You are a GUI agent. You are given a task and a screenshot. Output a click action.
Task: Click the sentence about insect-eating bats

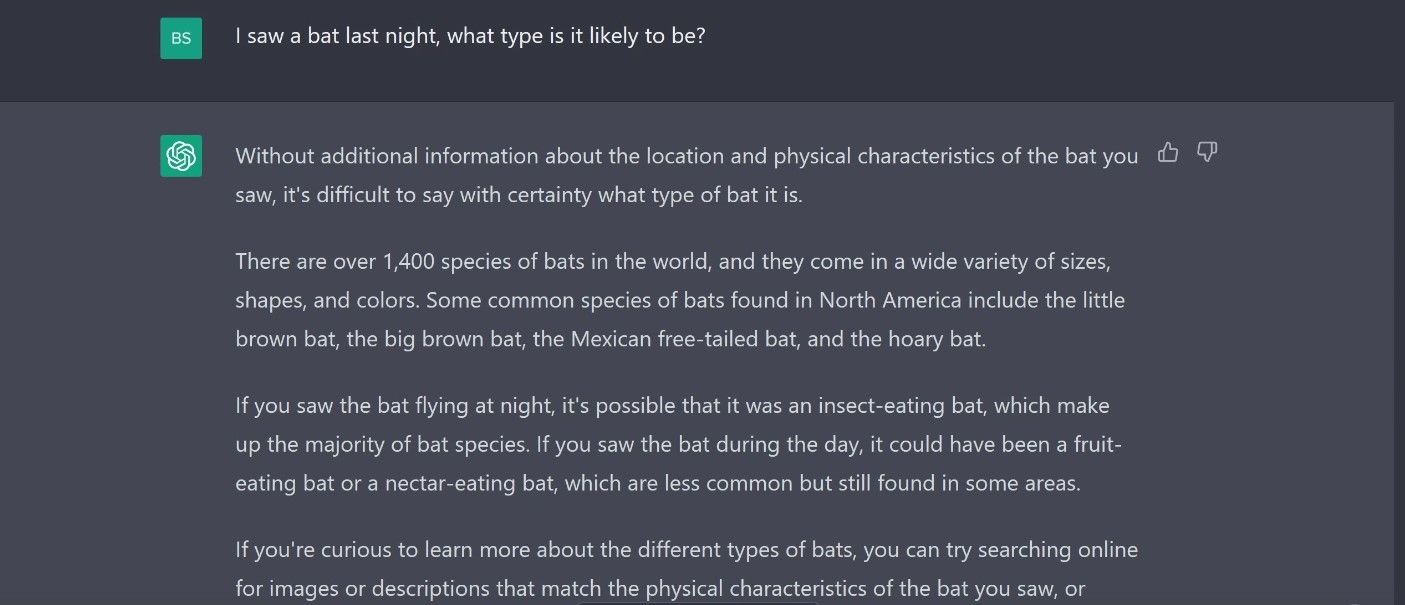(670, 405)
